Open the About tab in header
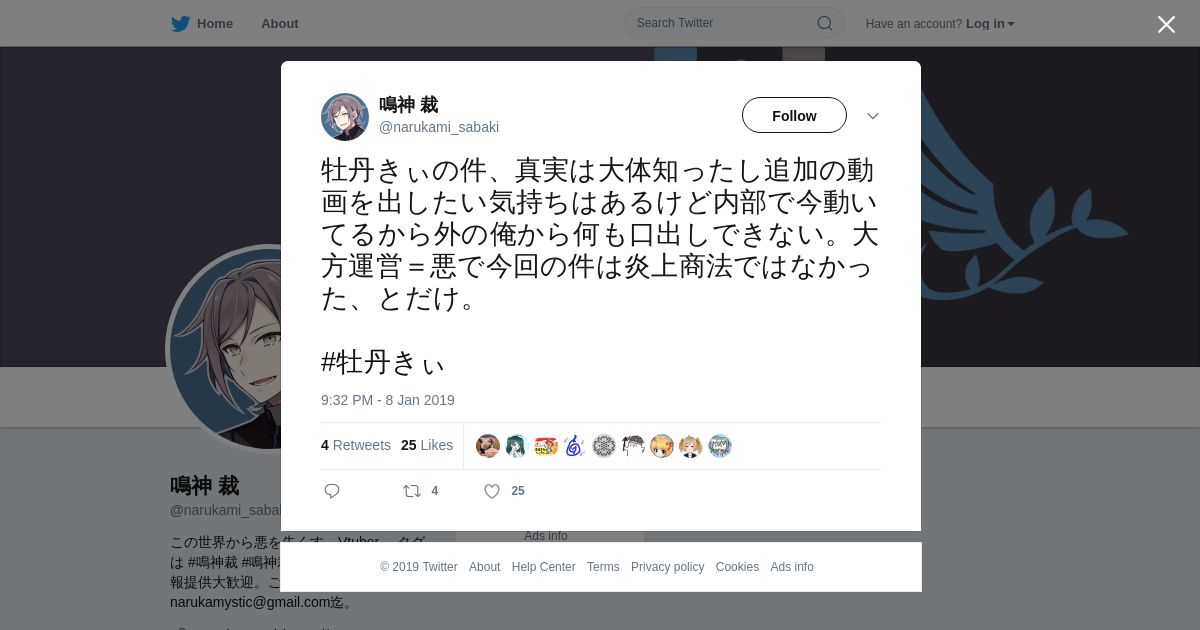Image resolution: width=1200 pixels, height=630 pixels. [x=280, y=23]
